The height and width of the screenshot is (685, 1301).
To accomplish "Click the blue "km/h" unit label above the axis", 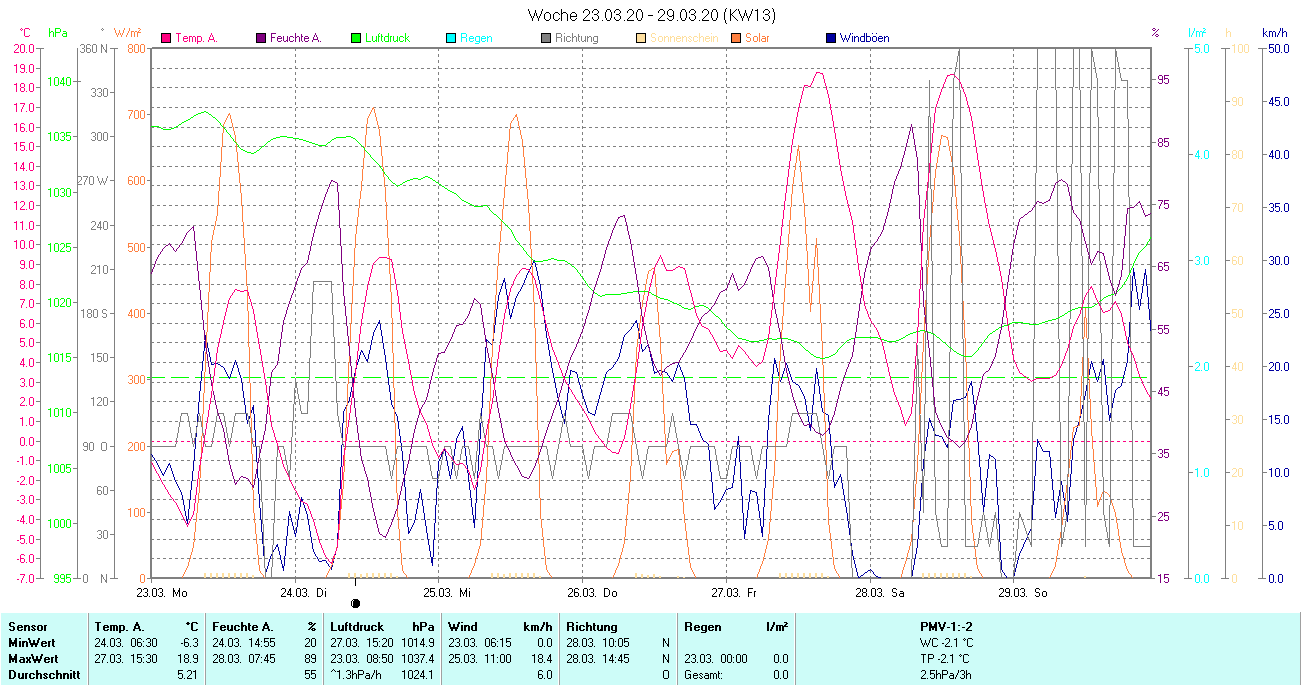I will (1273, 33).
